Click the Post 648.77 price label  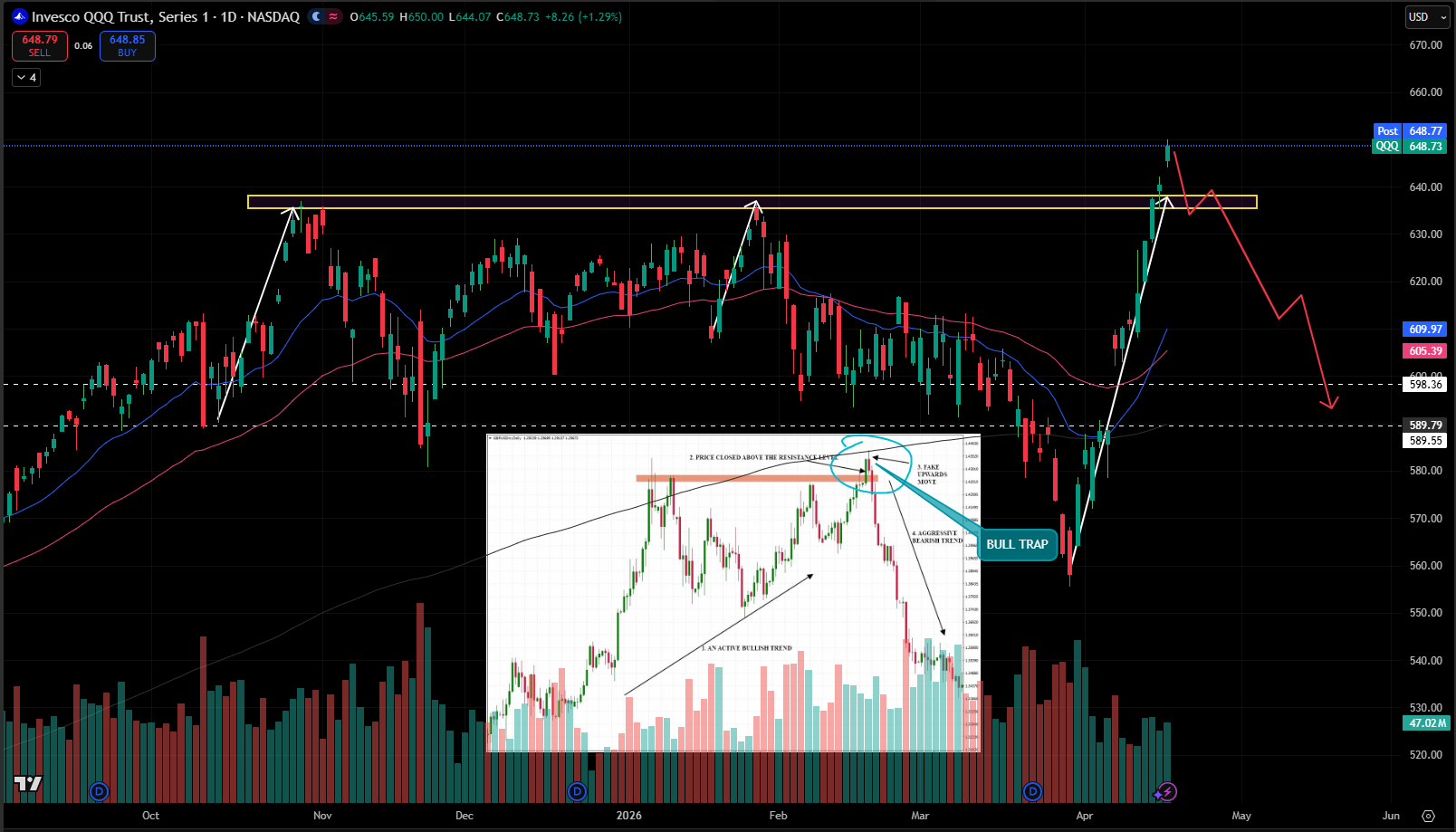click(x=1410, y=131)
